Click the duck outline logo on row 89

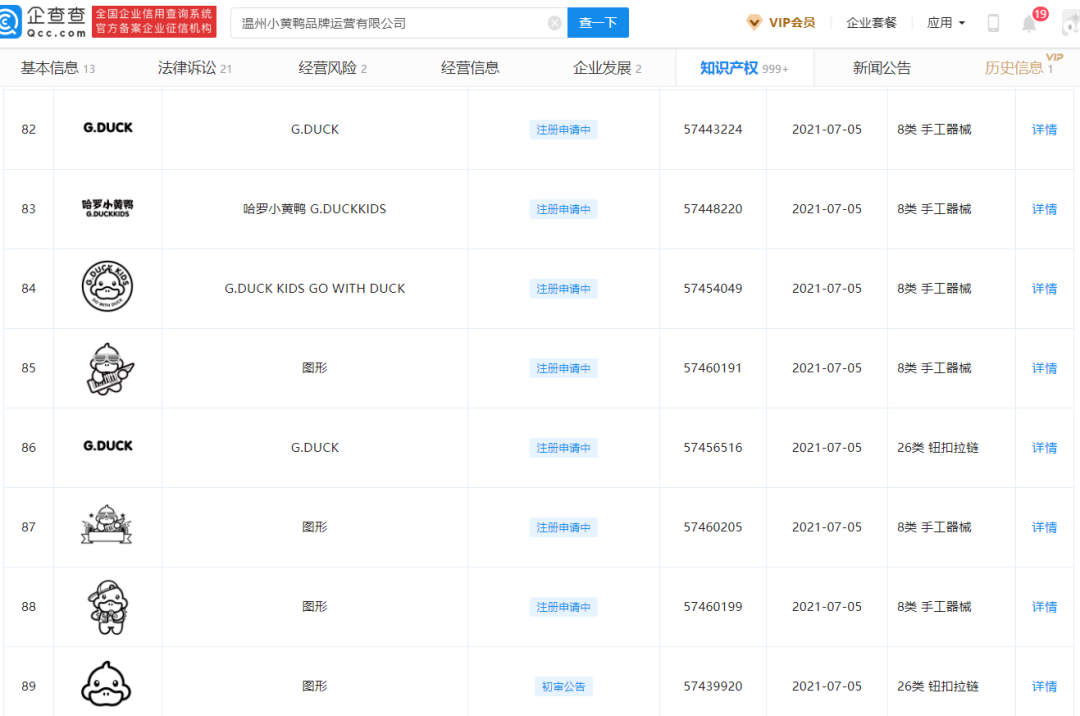coord(108,684)
